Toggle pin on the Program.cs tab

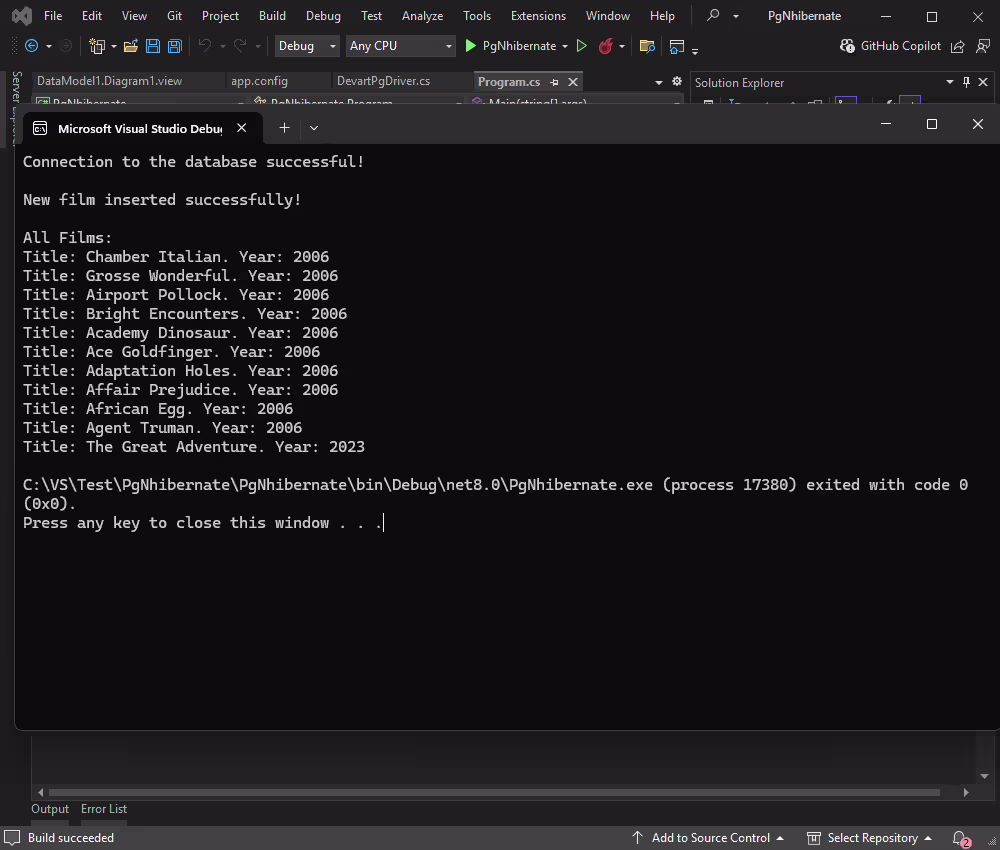coord(555,82)
